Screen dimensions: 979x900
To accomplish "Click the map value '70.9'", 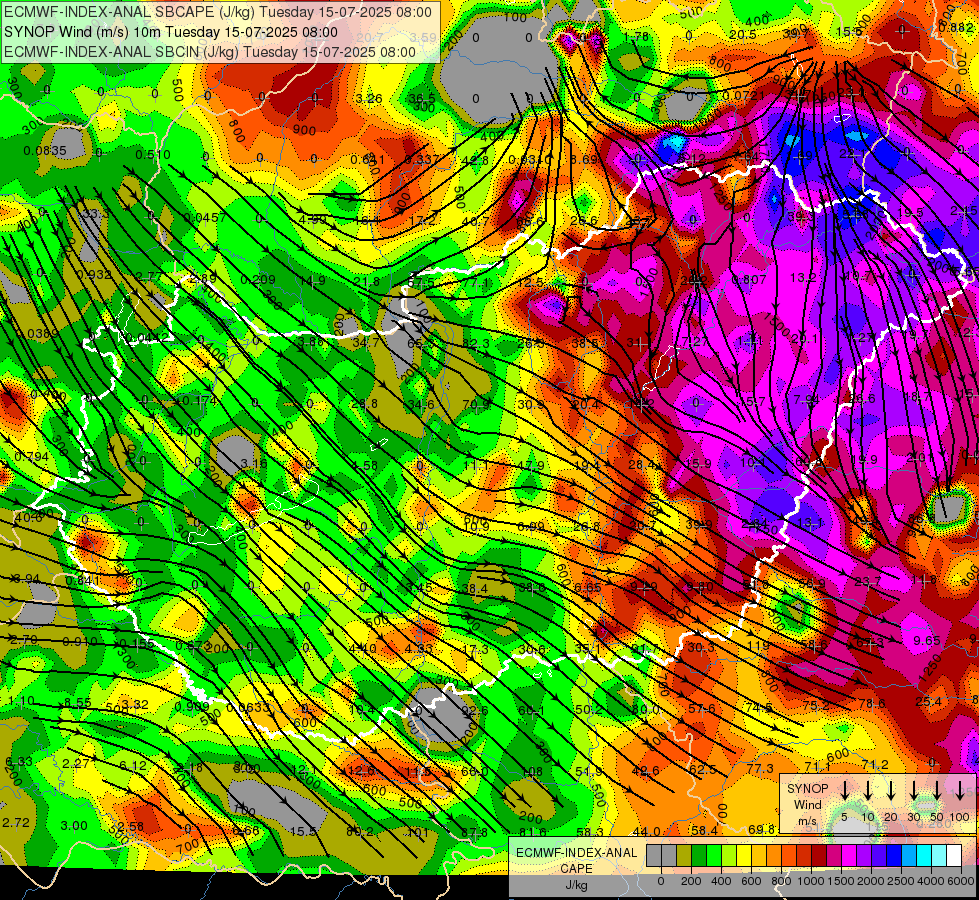I will pyautogui.click(x=476, y=404).
